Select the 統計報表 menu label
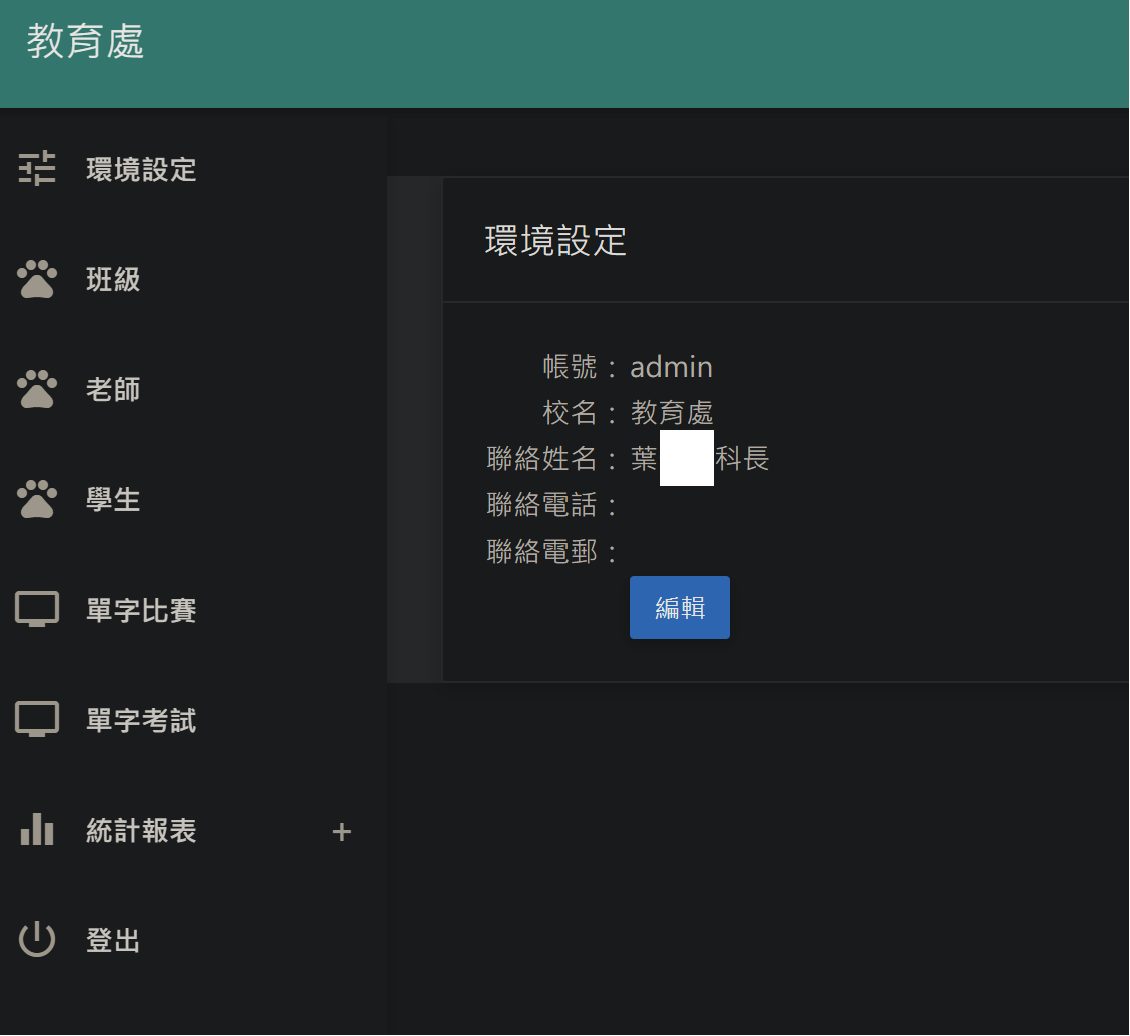The width and height of the screenshot is (1130, 1036). tap(141, 831)
